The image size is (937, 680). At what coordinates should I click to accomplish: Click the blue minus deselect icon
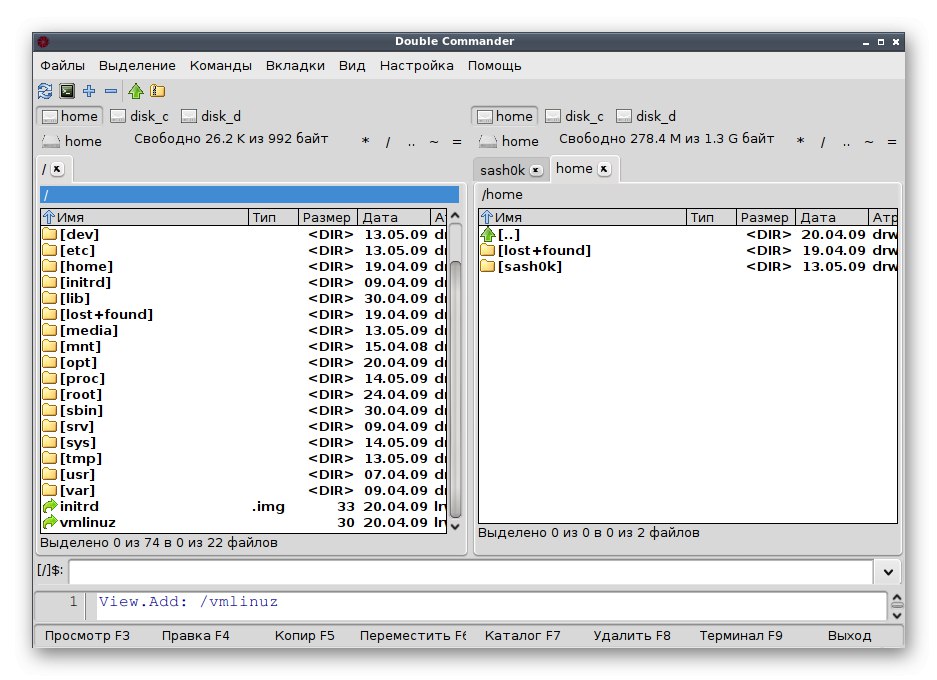click(111, 91)
